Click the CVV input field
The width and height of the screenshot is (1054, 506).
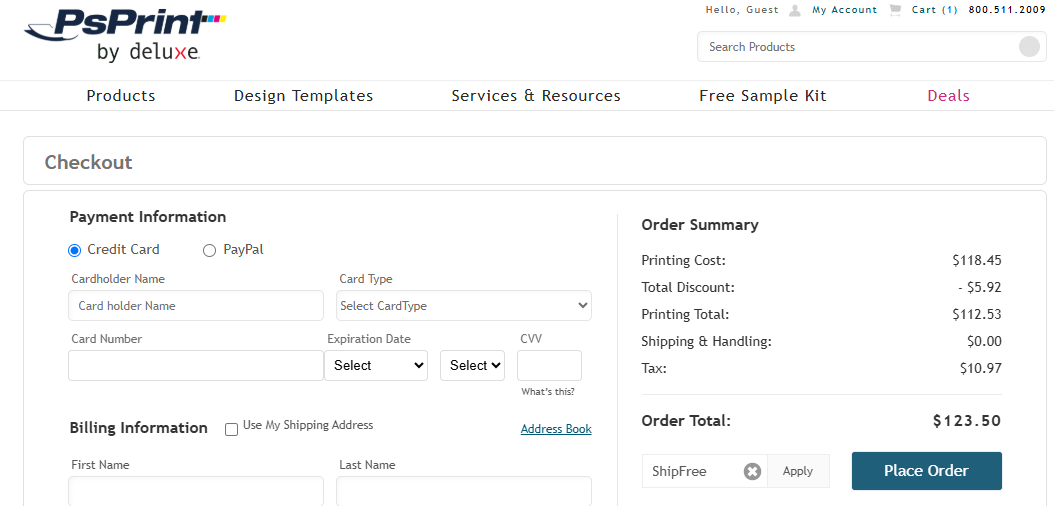coord(549,366)
